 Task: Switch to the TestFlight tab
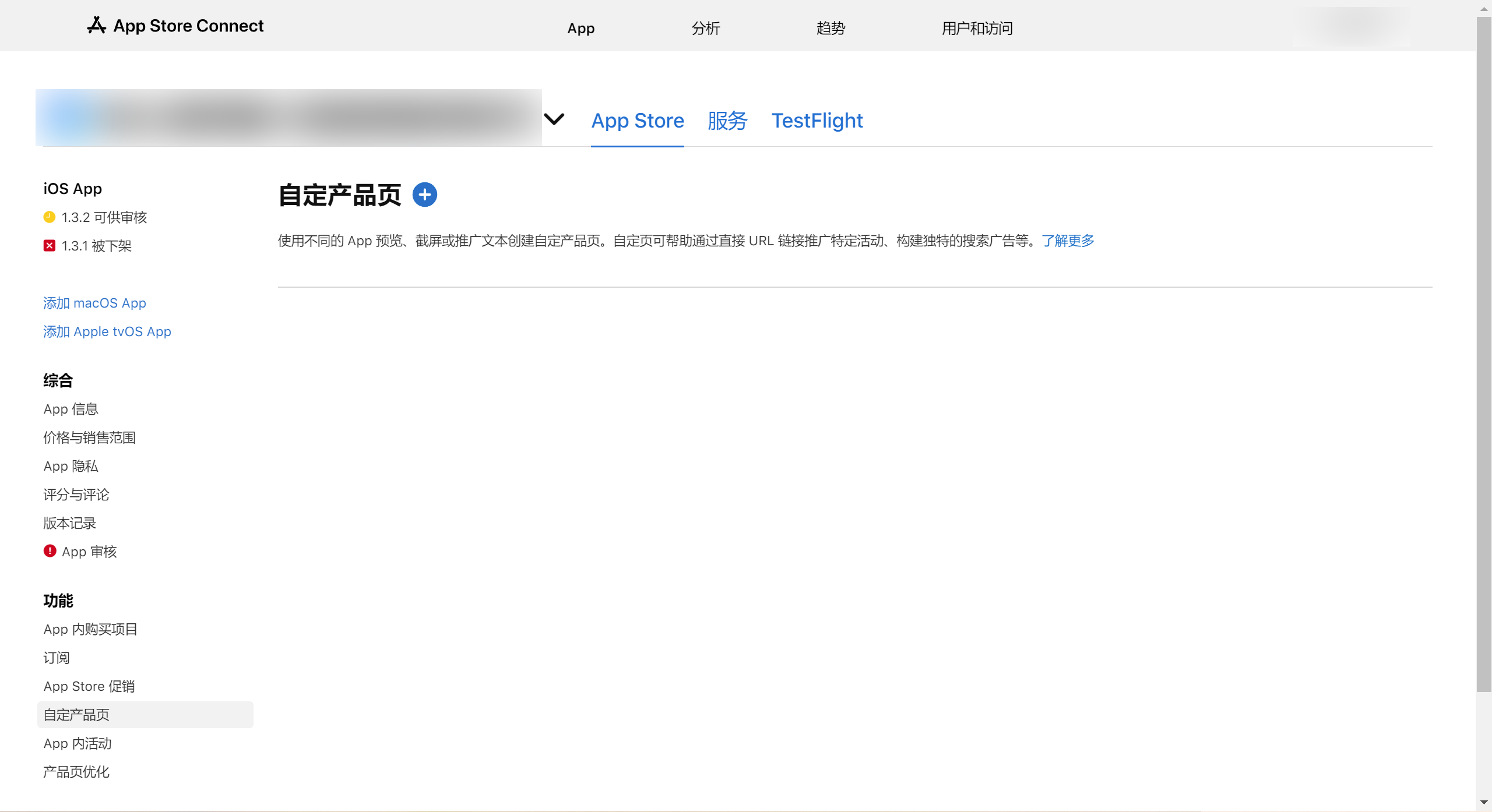pos(817,121)
